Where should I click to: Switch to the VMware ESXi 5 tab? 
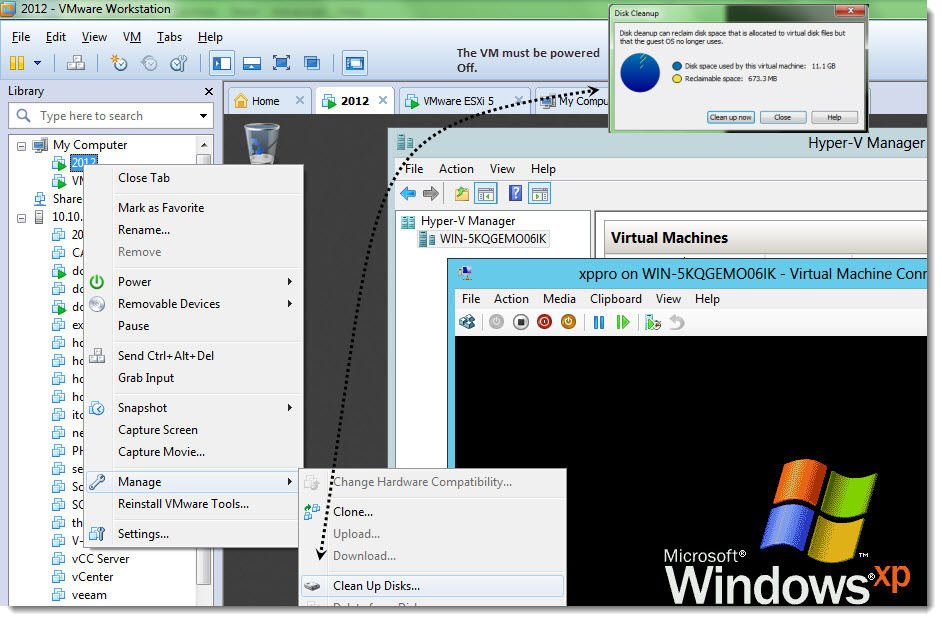point(458,101)
